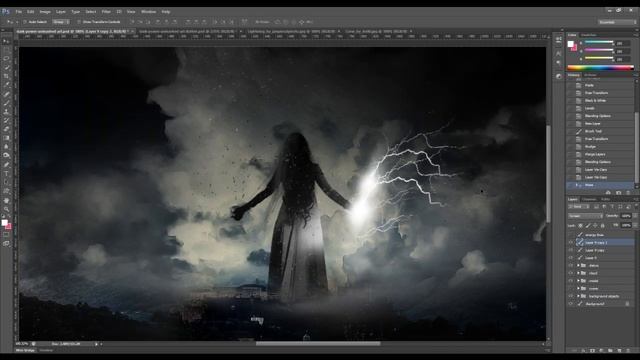Open the layer blending mode dropdown
Image resolution: width=640 pixels, height=360 pixels.
click(585, 216)
